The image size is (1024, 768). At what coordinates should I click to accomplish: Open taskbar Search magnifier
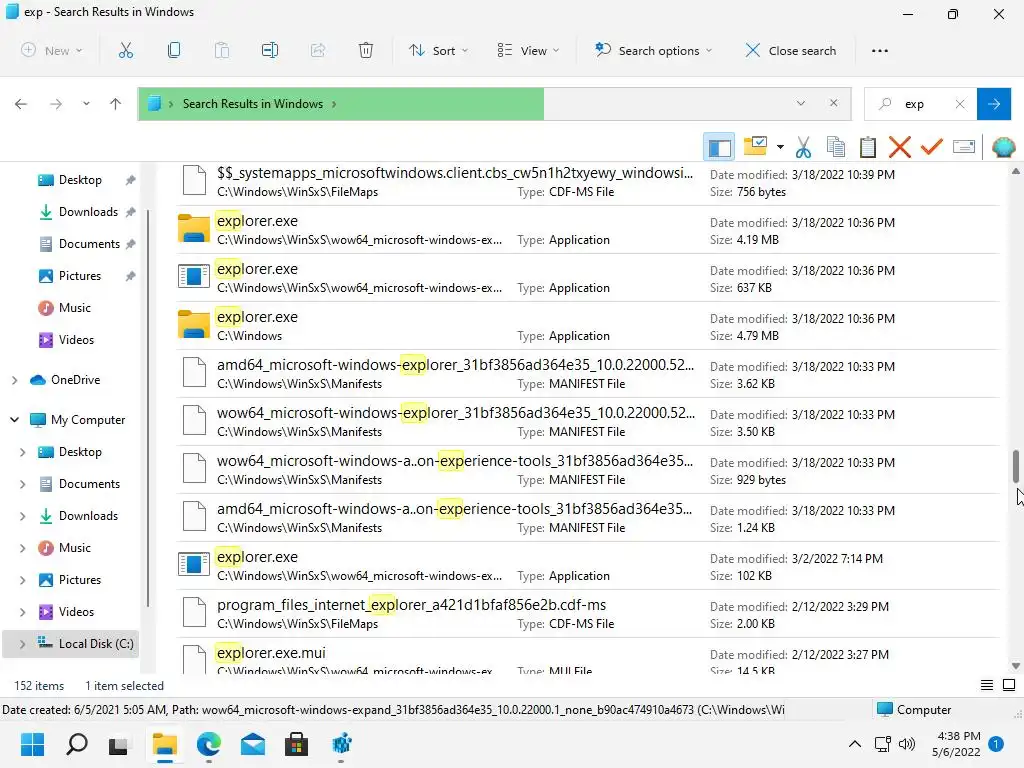(x=76, y=744)
